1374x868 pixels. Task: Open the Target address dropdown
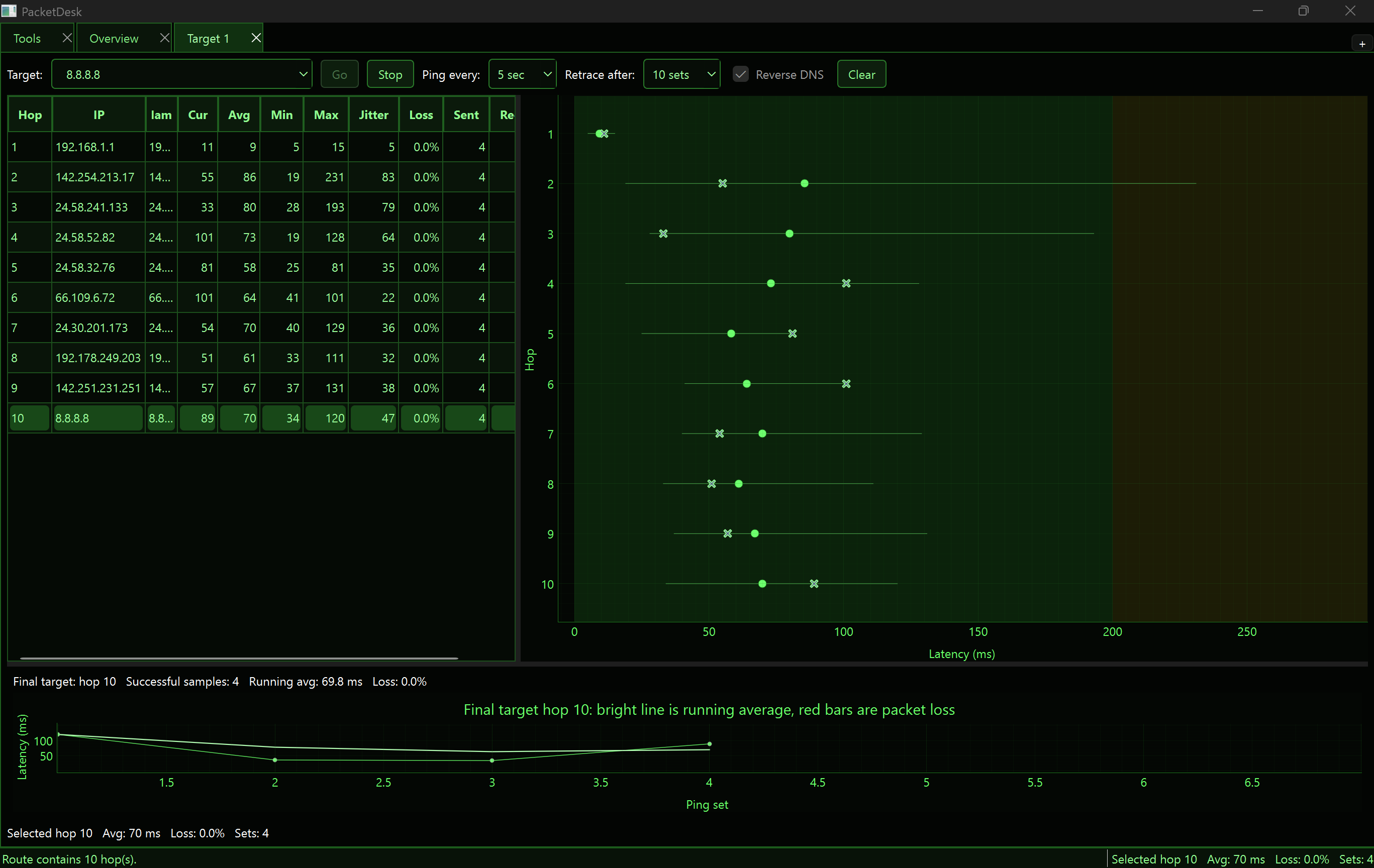[x=182, y=74]
